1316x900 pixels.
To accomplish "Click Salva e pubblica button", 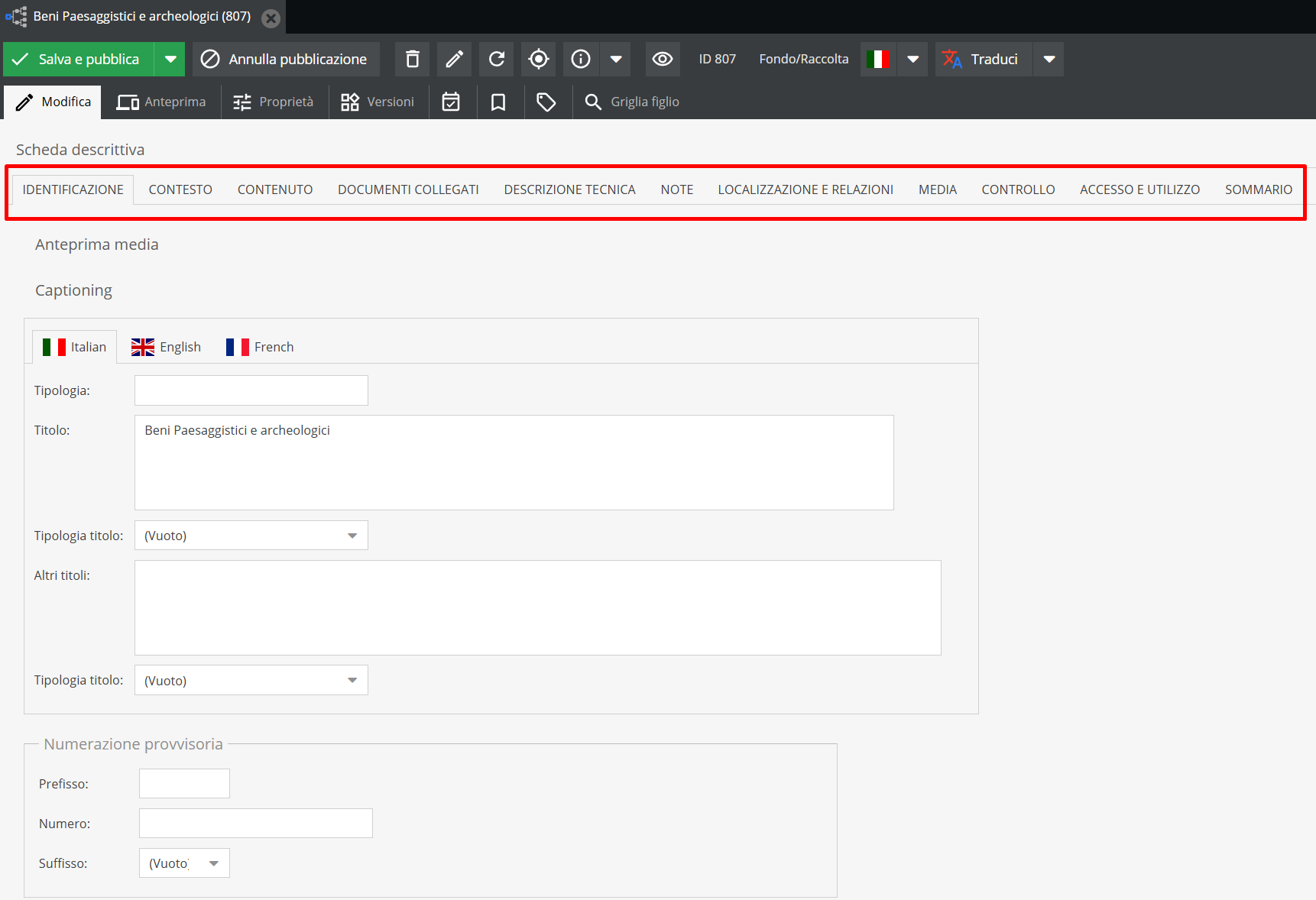I will tap(79, 59).
